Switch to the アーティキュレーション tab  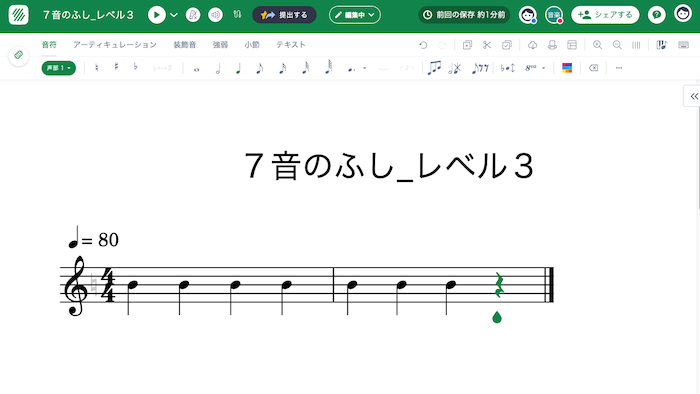(115, 45)
